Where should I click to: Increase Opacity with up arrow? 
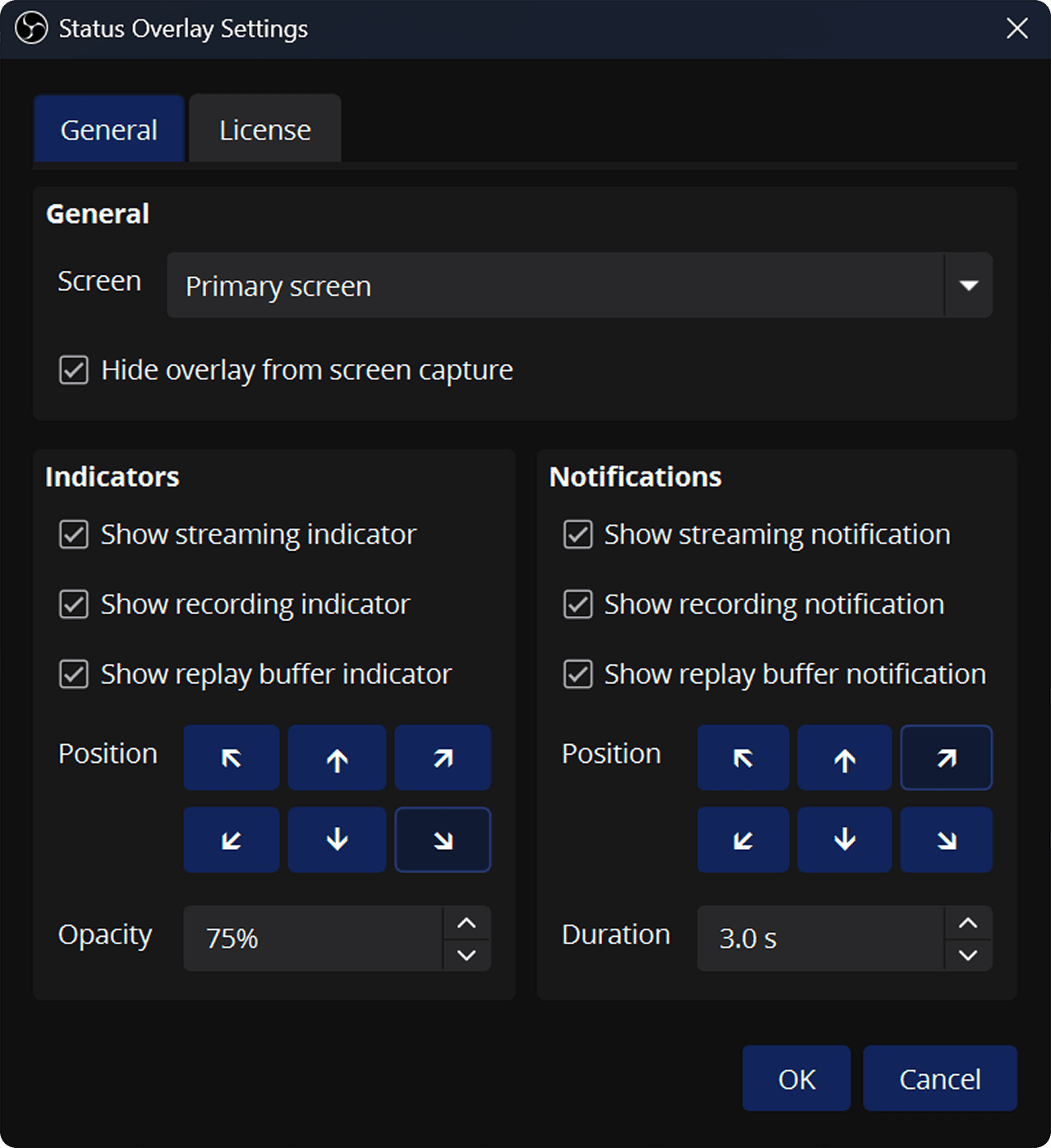[x=466, y=923]
